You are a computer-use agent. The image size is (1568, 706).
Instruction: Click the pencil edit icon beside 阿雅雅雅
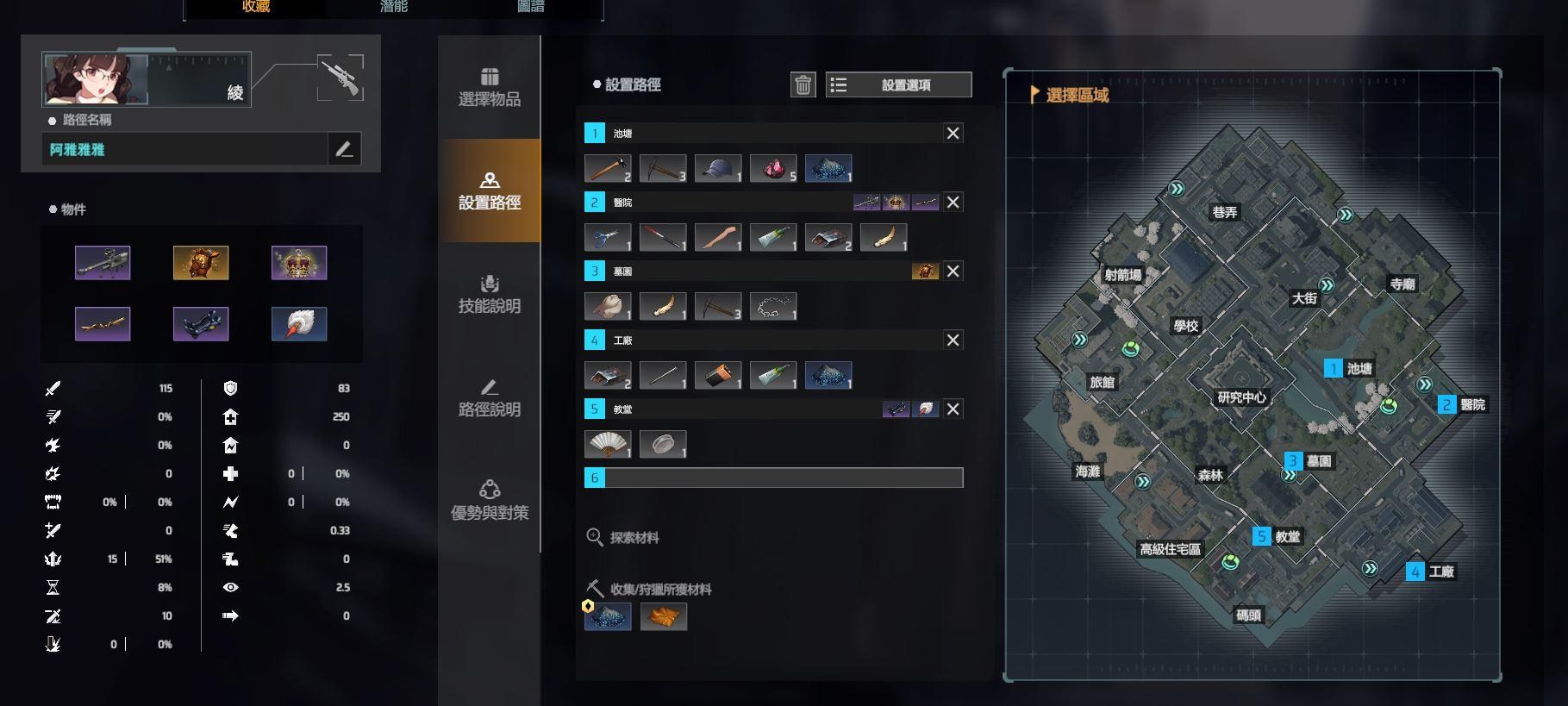point(344,149)
